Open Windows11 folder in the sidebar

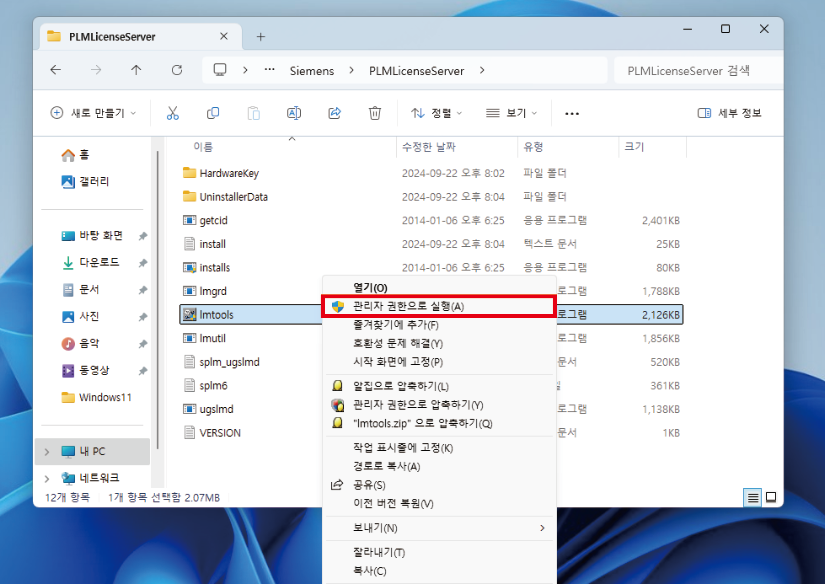pos(96,397)
